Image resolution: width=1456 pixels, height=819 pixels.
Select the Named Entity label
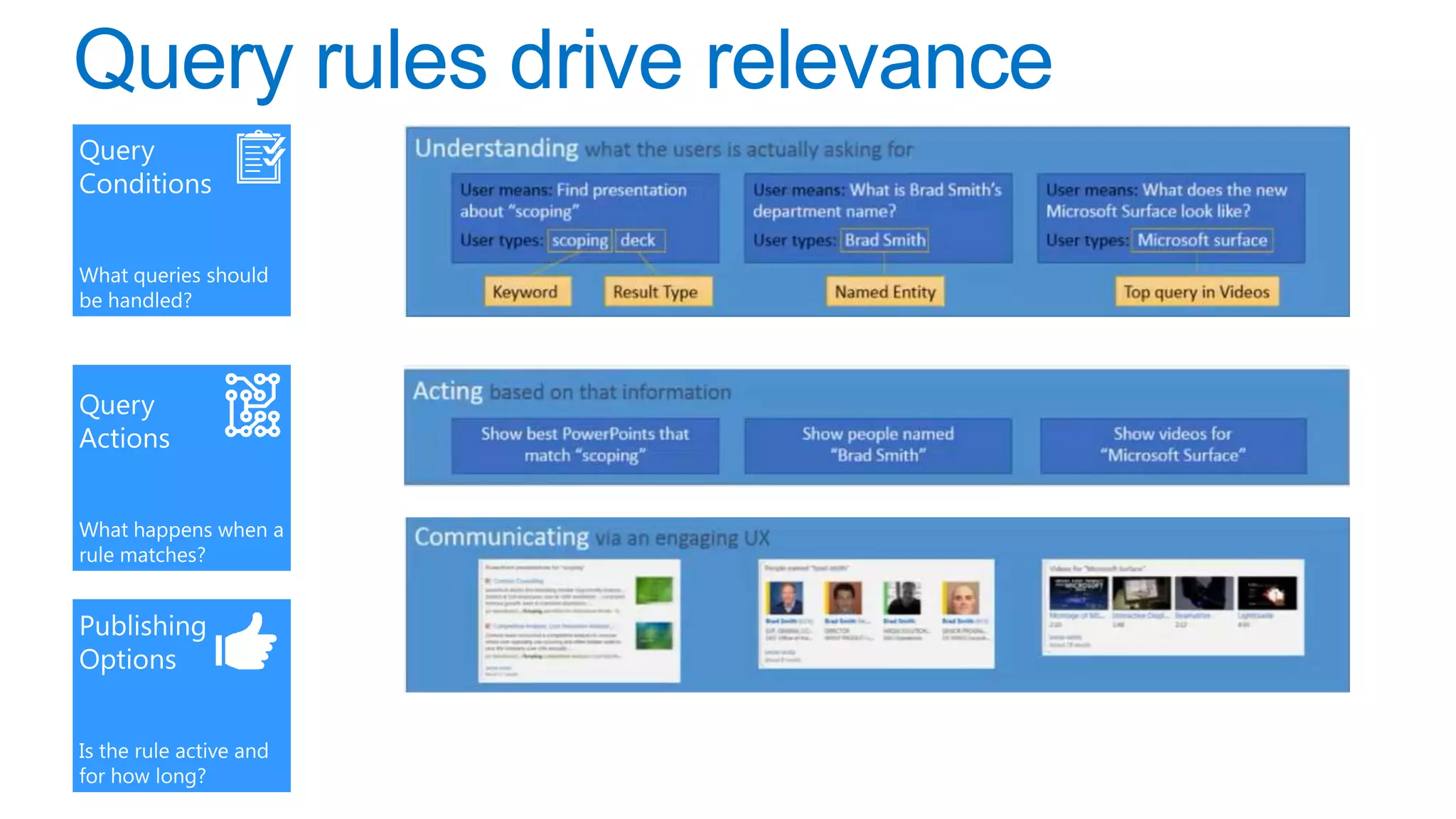[884, 292]
